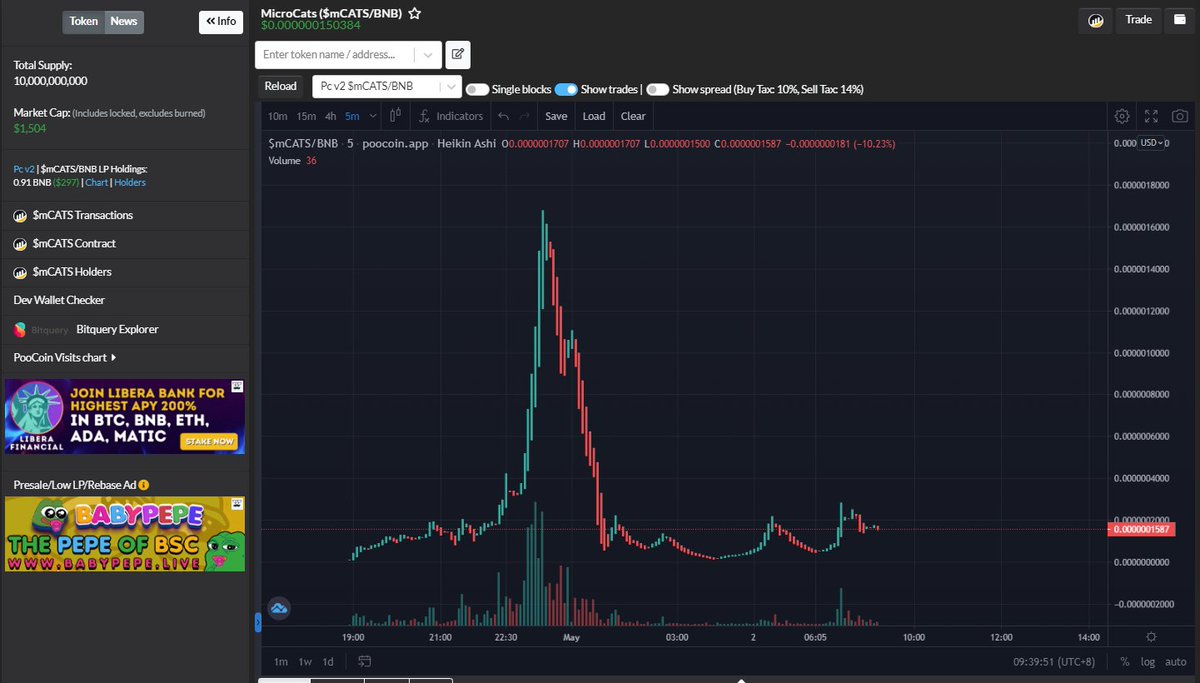1200x683 pixels.
Task: Open the PooCoin charts logo button
Action: tap(1096, 20)
